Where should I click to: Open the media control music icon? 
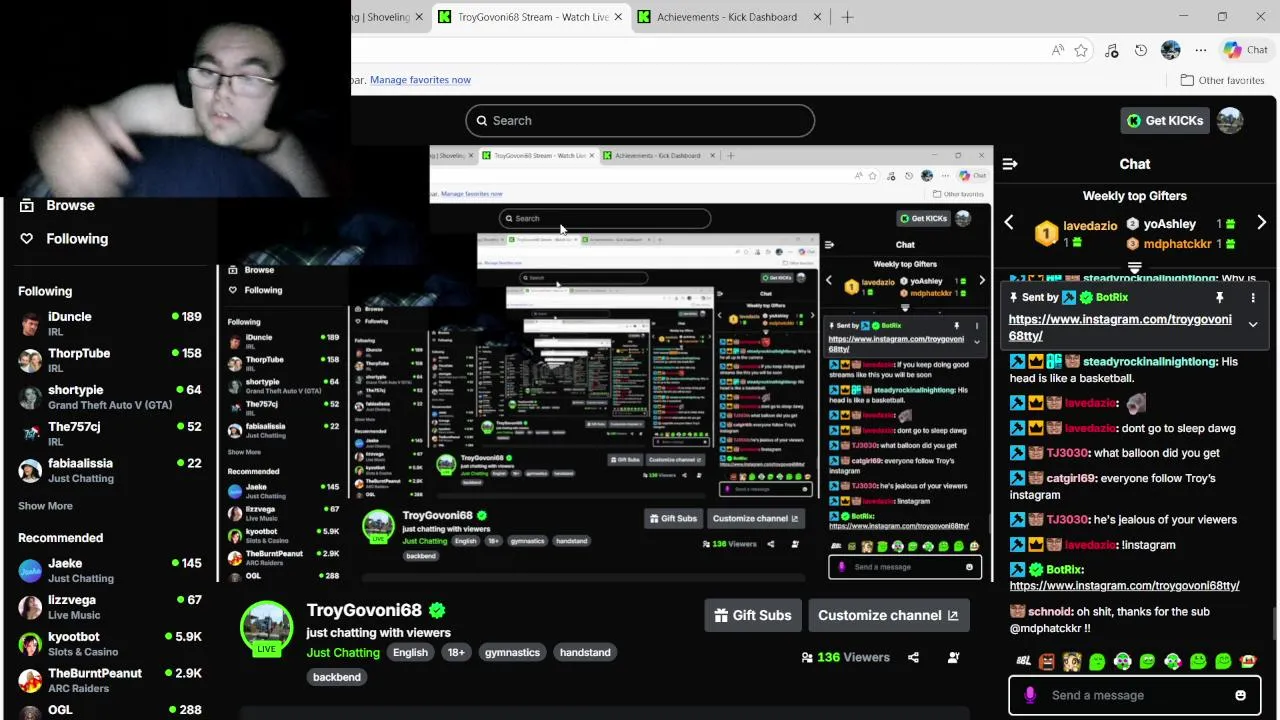[1111, 50]
